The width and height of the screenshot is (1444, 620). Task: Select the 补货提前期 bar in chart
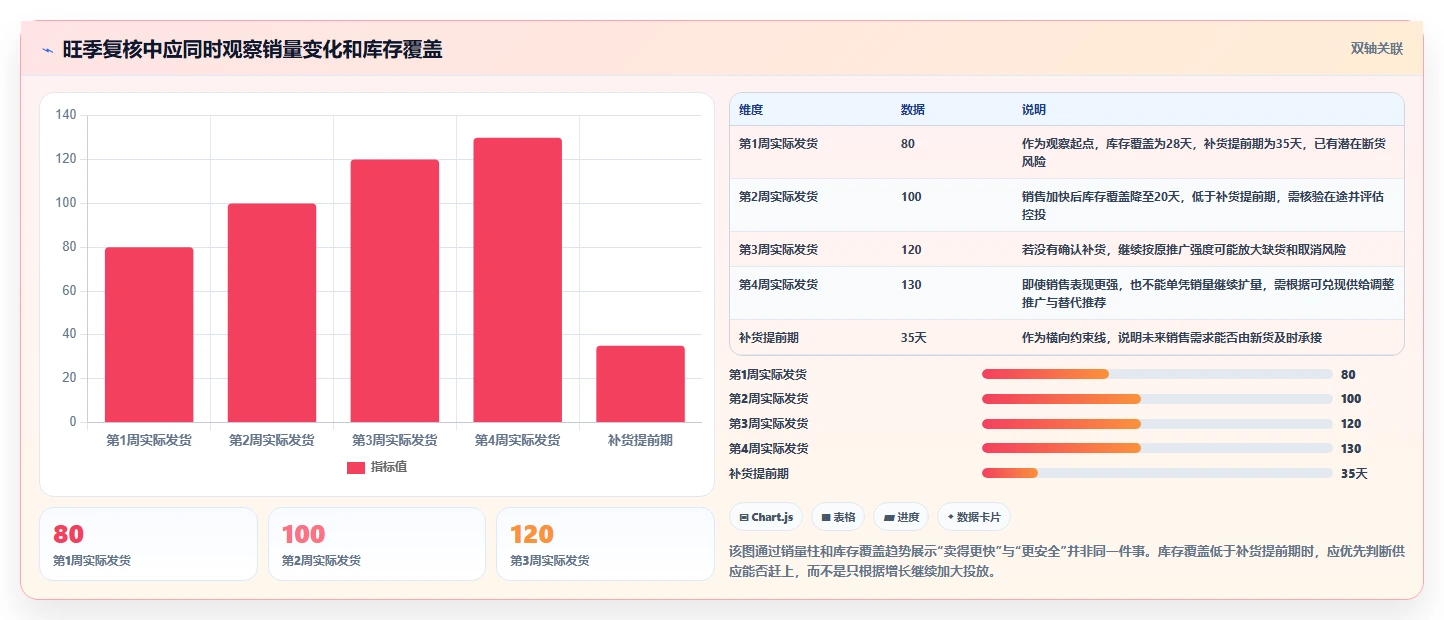[640, 384]
